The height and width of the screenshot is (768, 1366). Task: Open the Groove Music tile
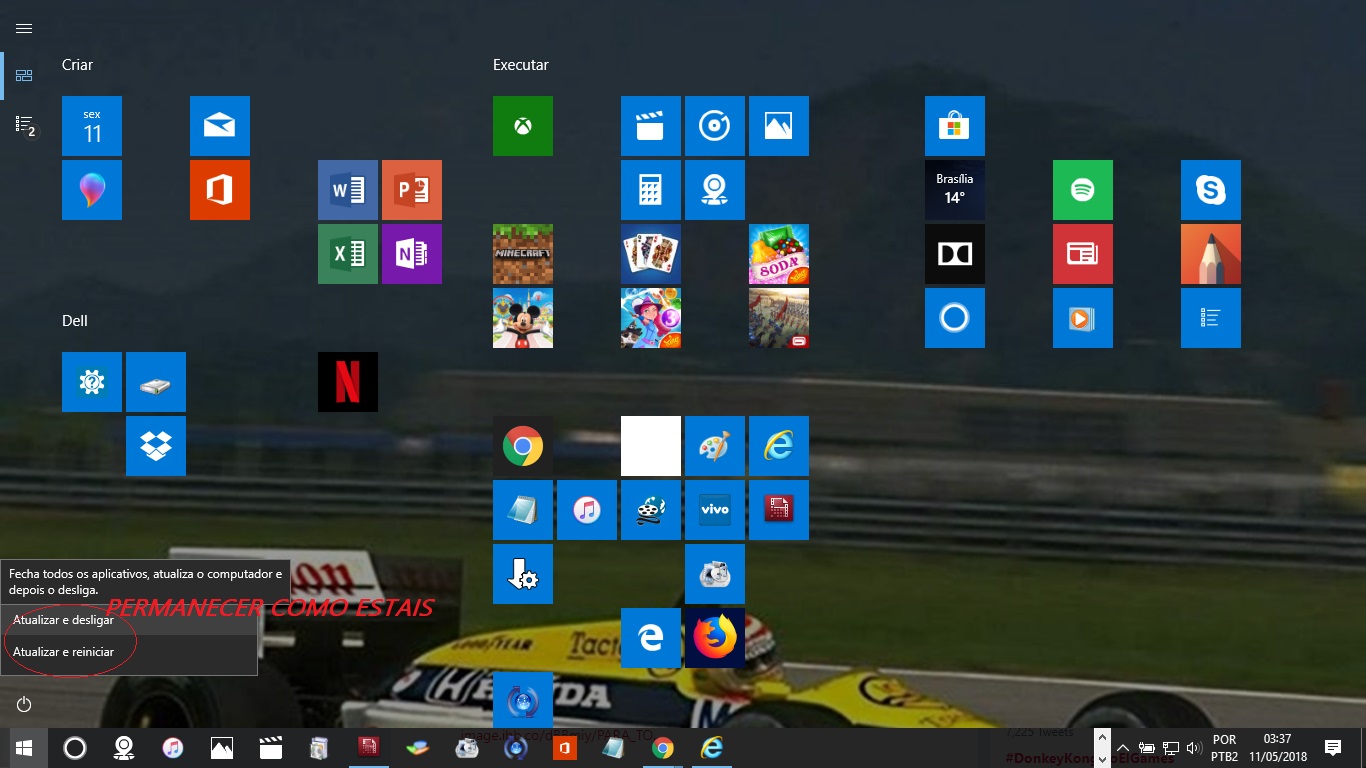tap(715, 126)
